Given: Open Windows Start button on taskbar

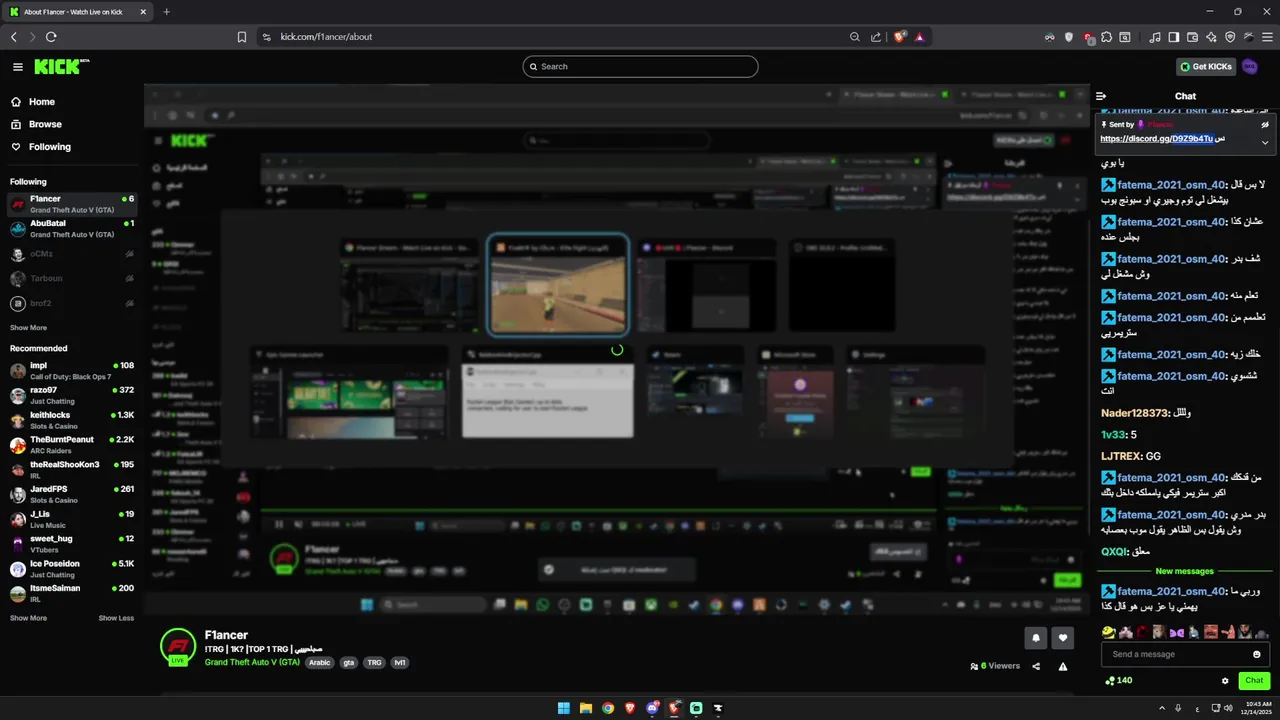Looking at the screenshot, I should click(564, 708).
